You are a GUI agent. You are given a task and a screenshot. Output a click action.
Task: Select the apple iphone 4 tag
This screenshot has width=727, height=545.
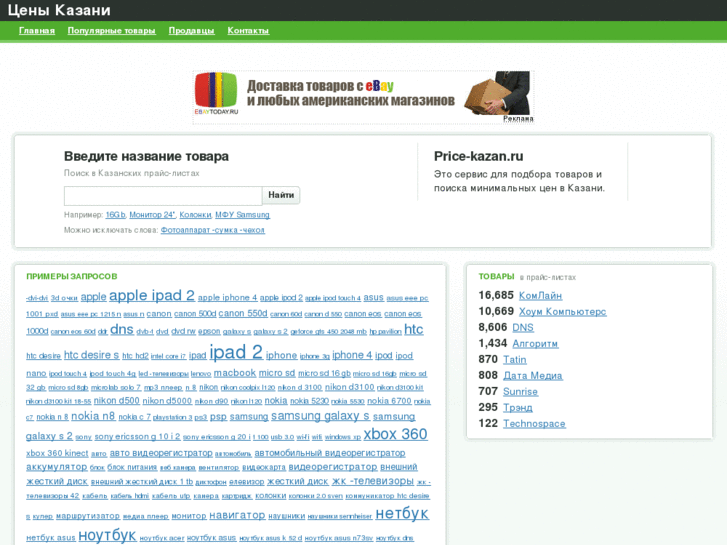click(x=227, y=298)
